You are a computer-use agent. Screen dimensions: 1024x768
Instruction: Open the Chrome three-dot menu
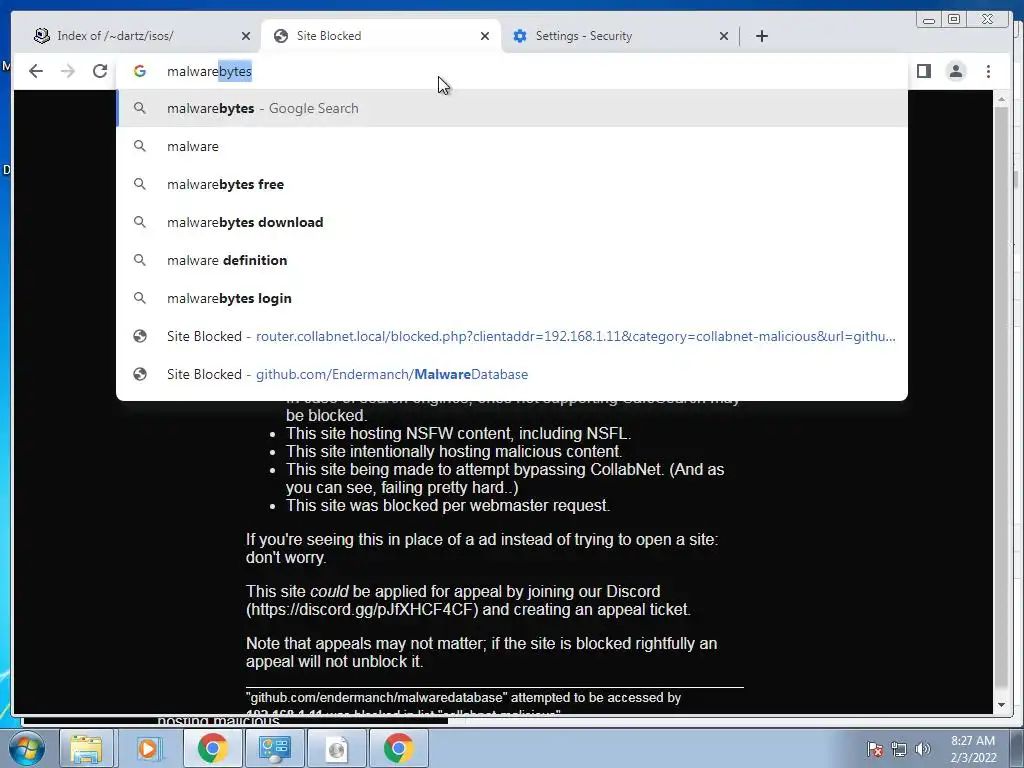click(x=988, y=71)
